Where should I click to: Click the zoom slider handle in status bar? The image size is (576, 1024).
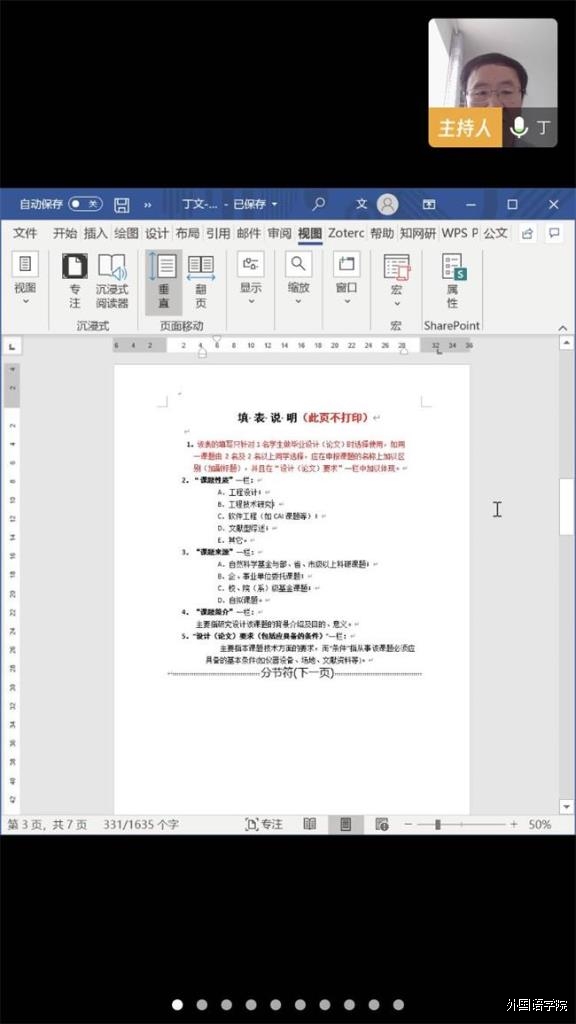[438, 825]
